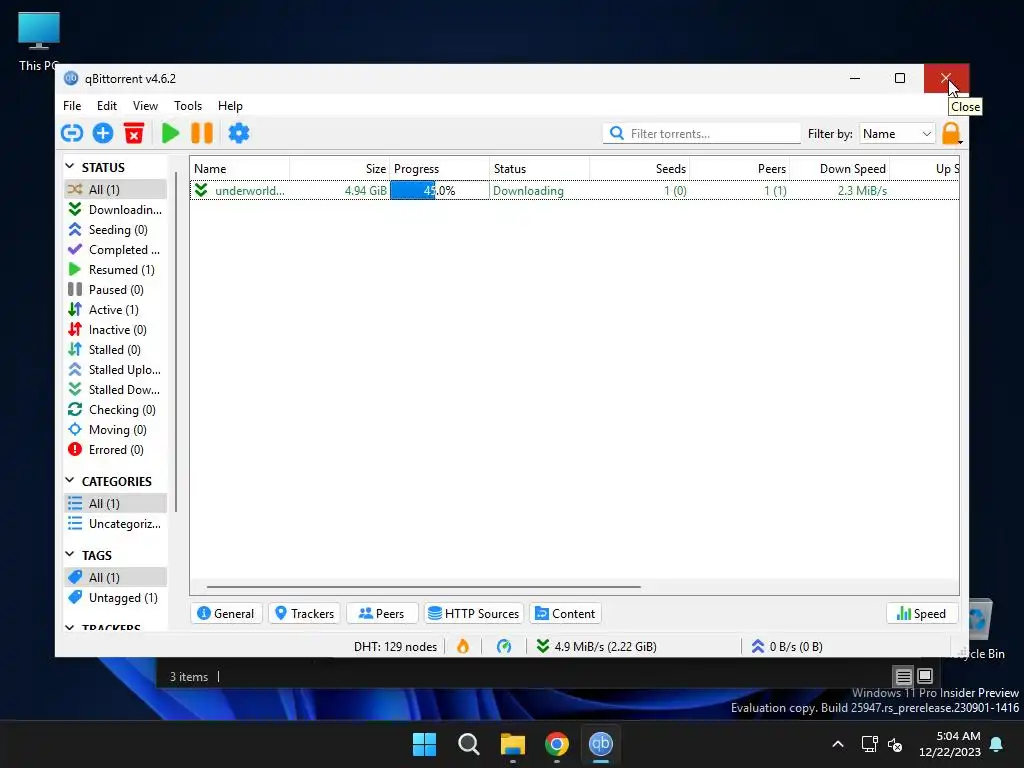Select the Uncategorized category filter

coord(116,524)
